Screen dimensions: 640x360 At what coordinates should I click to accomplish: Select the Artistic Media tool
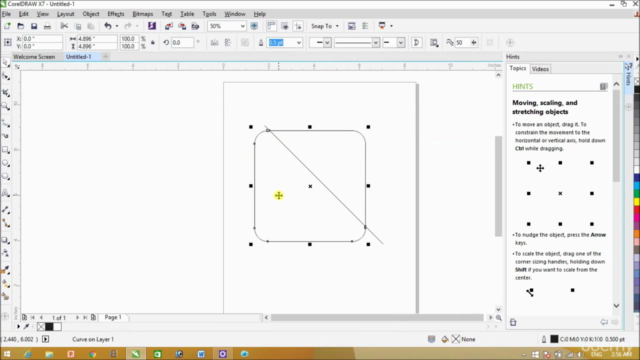(6, 136)
